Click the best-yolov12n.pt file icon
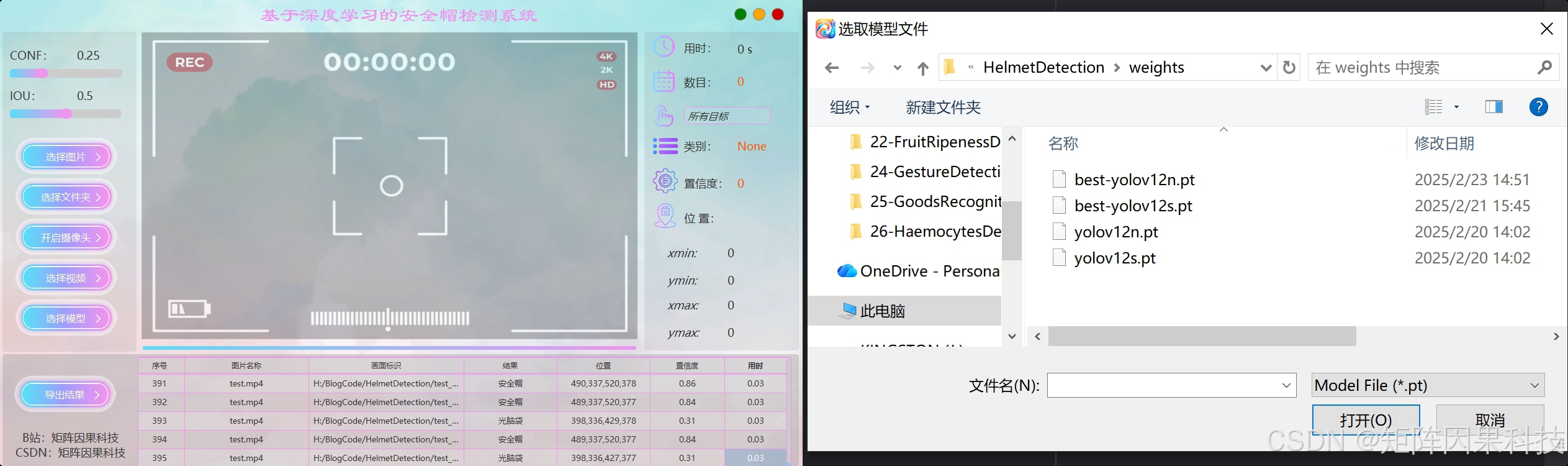This screenshot has height=466, width=1568. tap(1060, 179)
